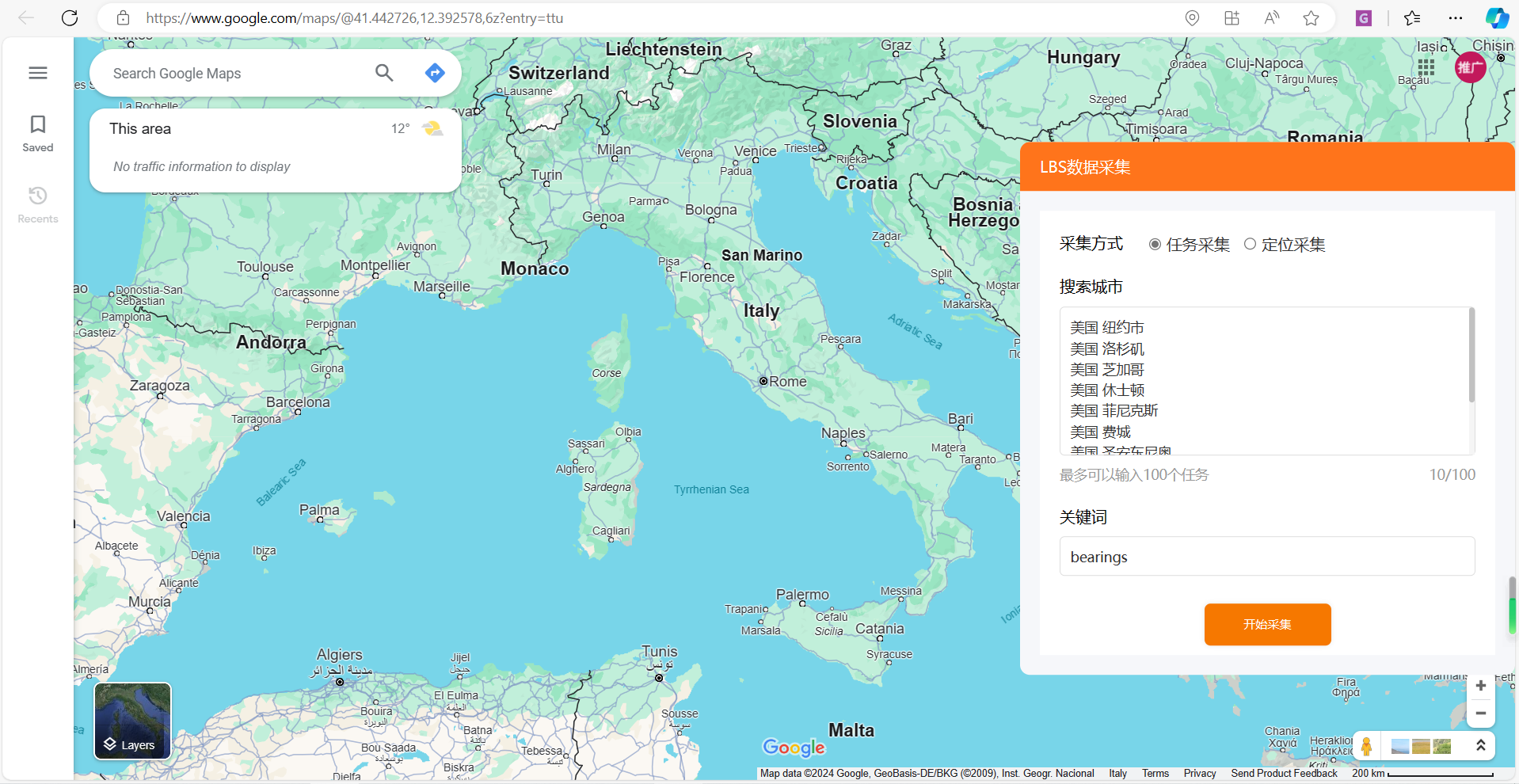Select the Street View pegman
This screenshot has height=784, width=1519.
pyautogui.click(x=1366, y=746)
